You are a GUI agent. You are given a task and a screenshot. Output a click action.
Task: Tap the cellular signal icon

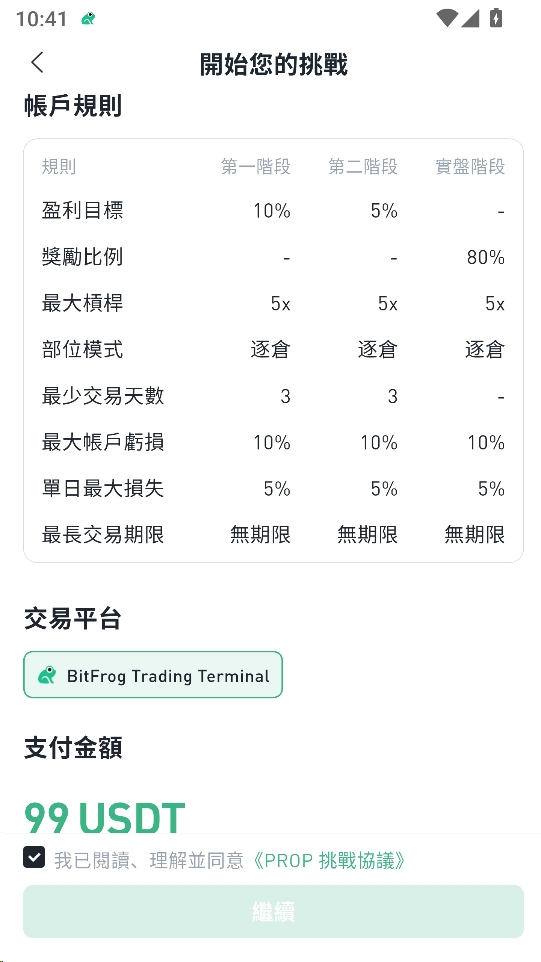[x=470, y=18]
